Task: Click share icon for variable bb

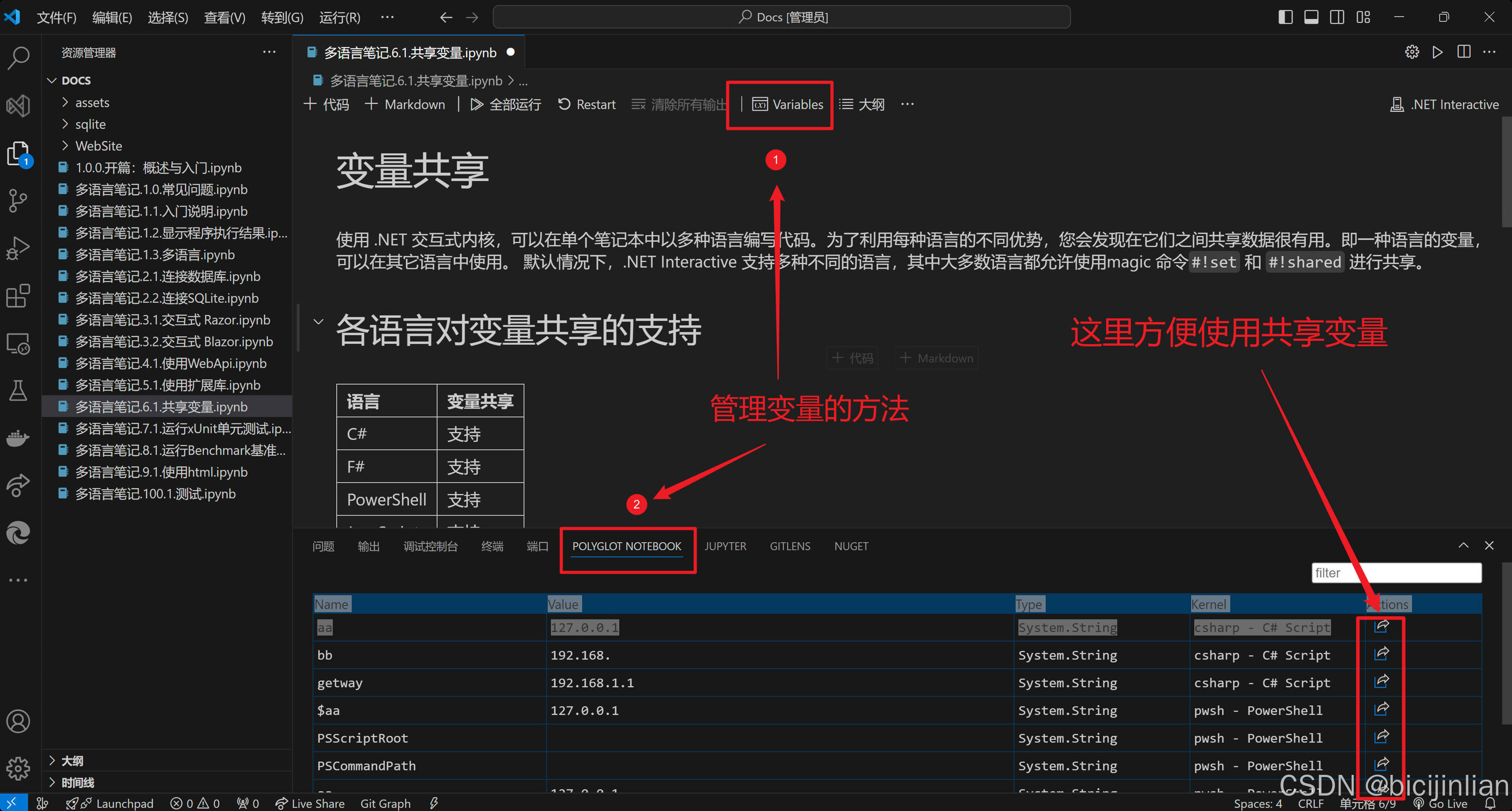Action: point(1381,654)
